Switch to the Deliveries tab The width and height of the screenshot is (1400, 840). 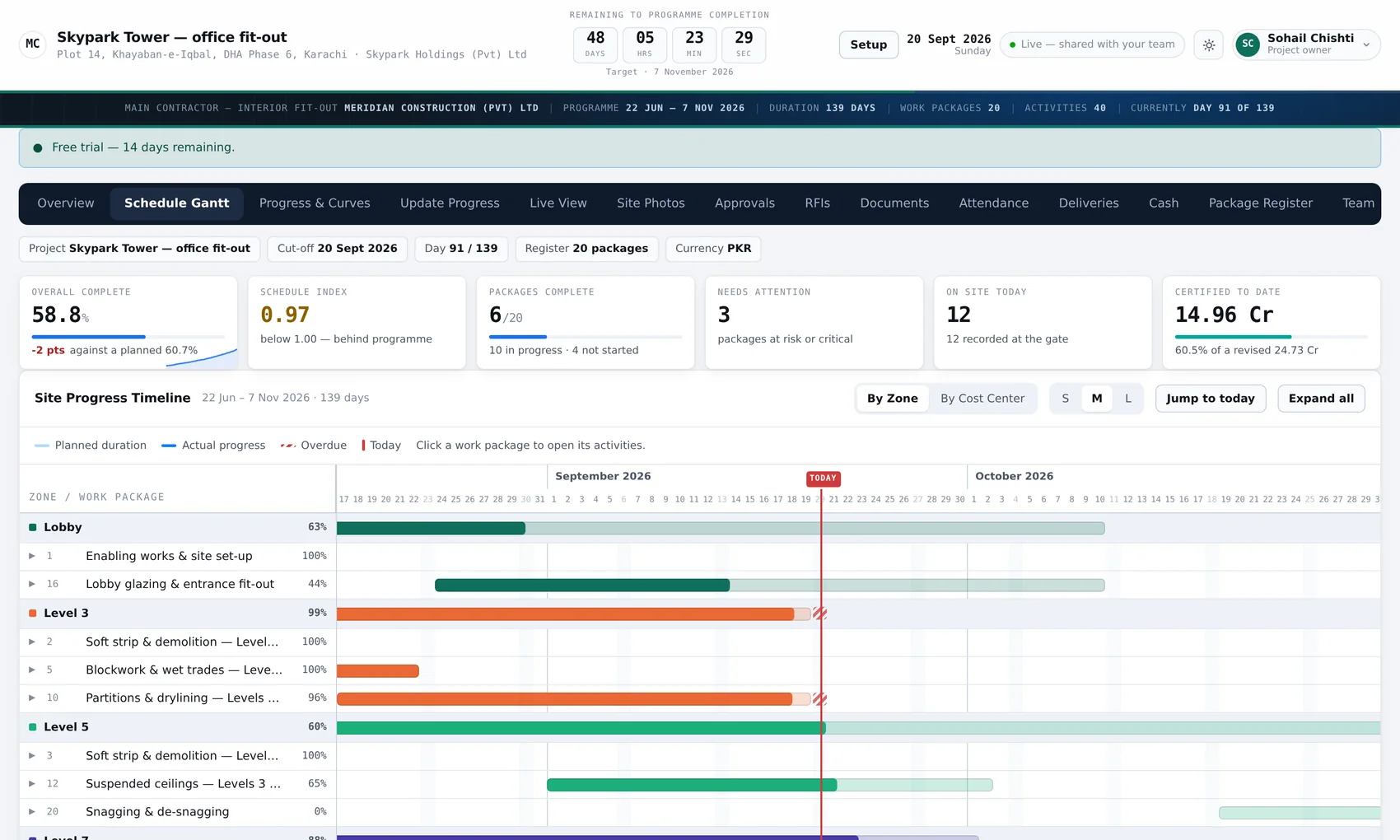pyautogui.click(x=1089, y=203)
